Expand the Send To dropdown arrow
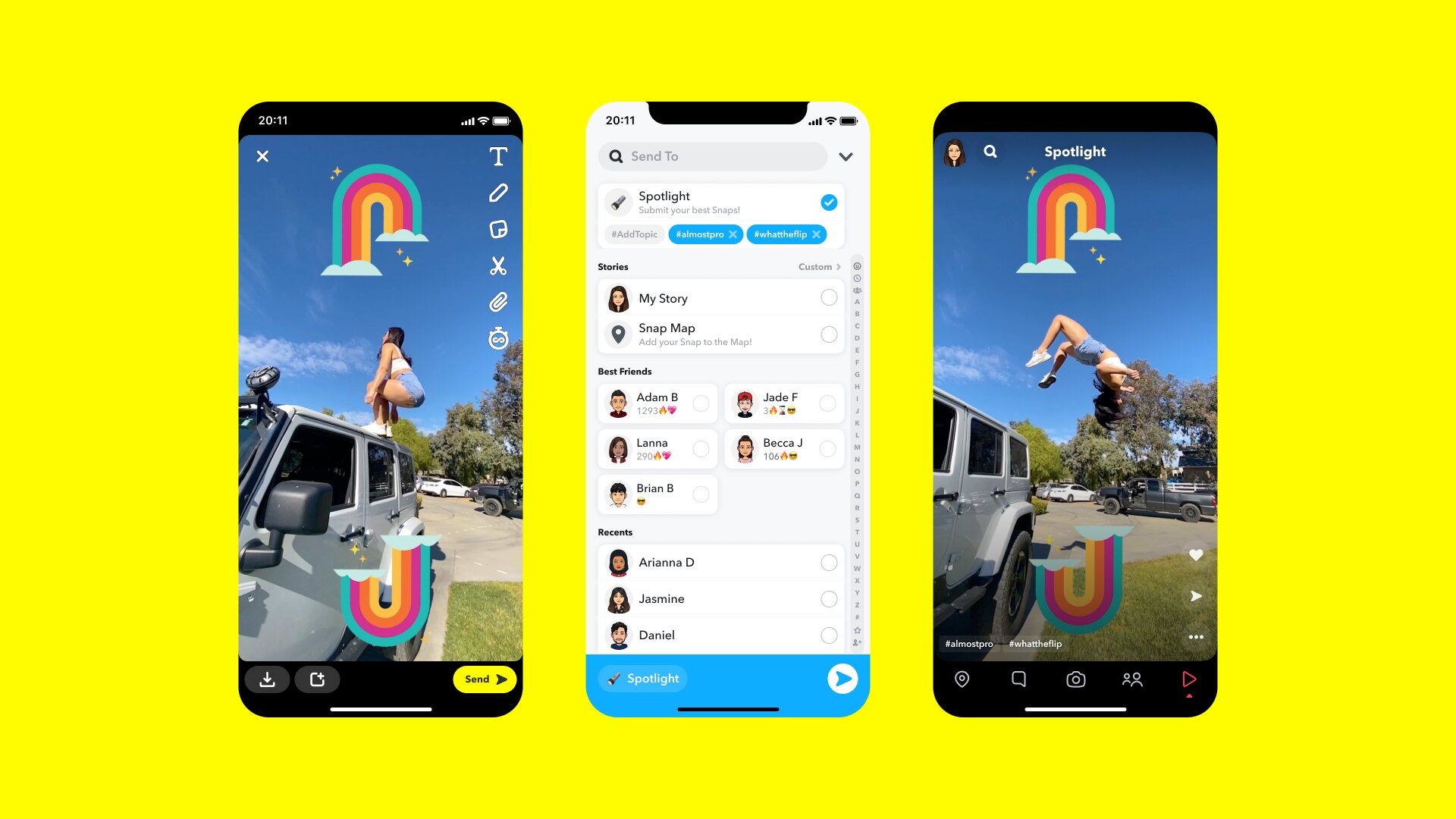Image resolution: width=1456 pixels, height=819 pixels. click(x=848, y=155)
